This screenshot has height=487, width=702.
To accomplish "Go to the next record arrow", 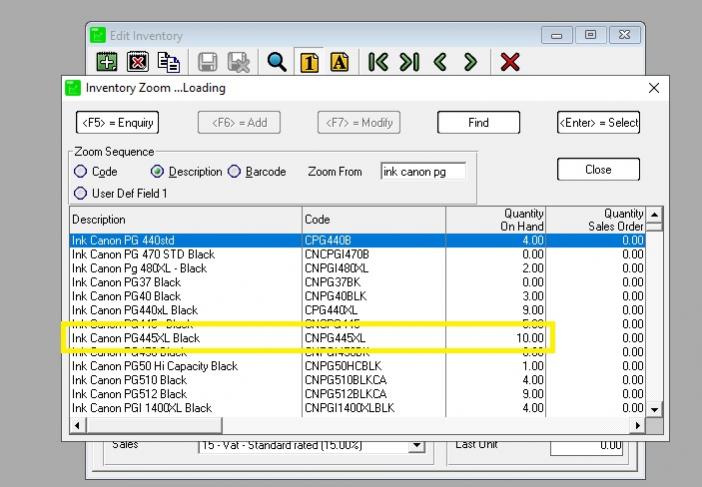I will click(x=469, y=62).
